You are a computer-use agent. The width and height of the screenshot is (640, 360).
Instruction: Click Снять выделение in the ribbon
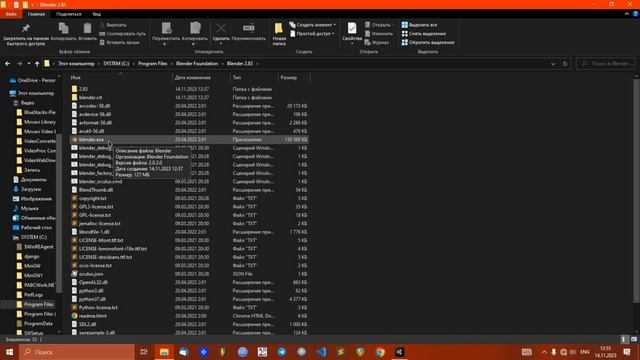[424, 33]
